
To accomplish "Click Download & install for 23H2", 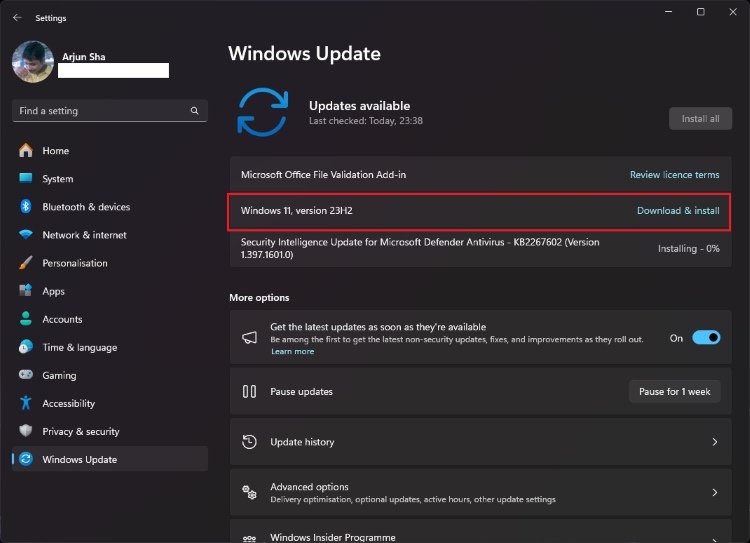I will point(678,211).
